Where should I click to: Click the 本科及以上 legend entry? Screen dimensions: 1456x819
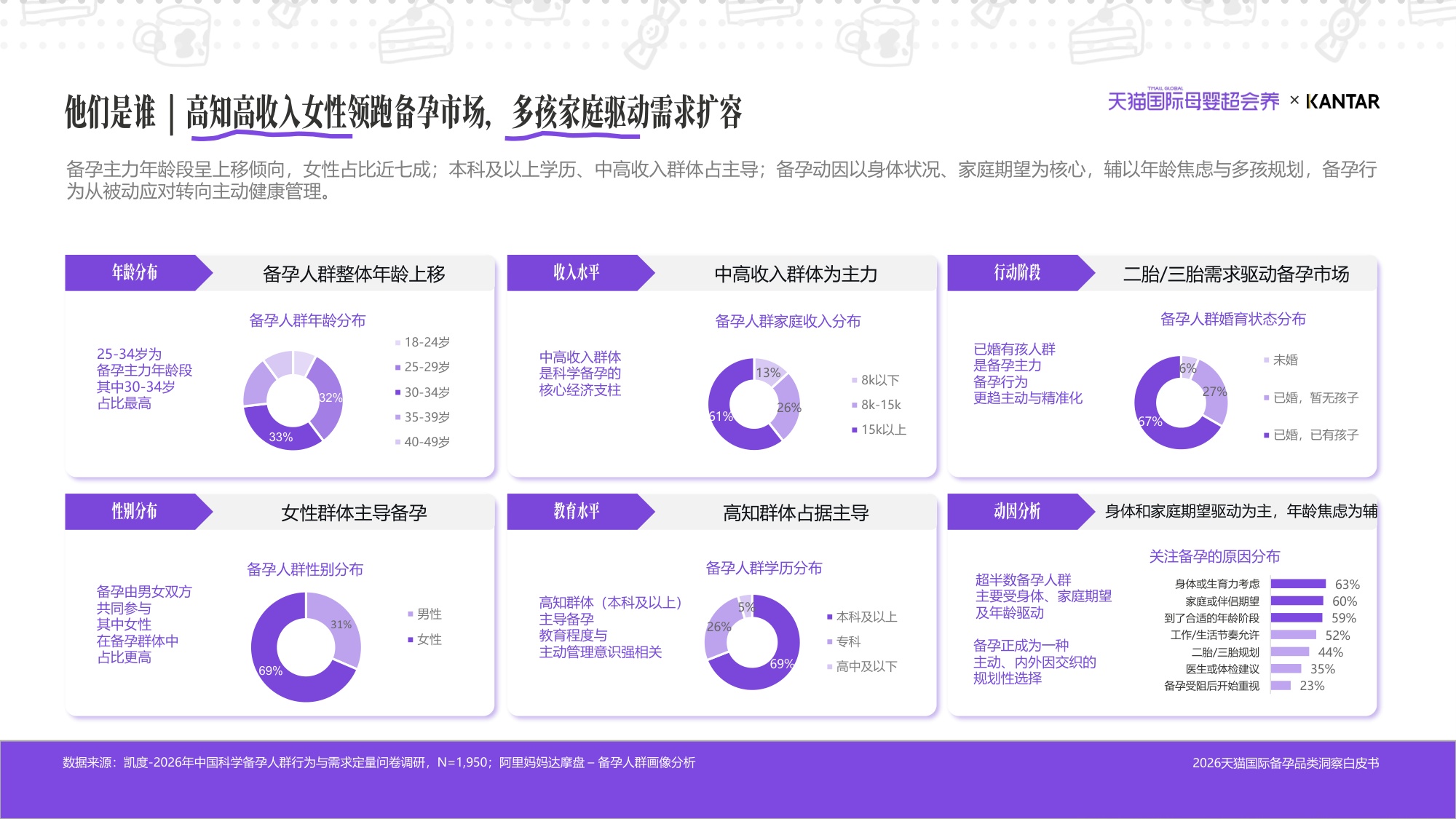coord(862,617)
